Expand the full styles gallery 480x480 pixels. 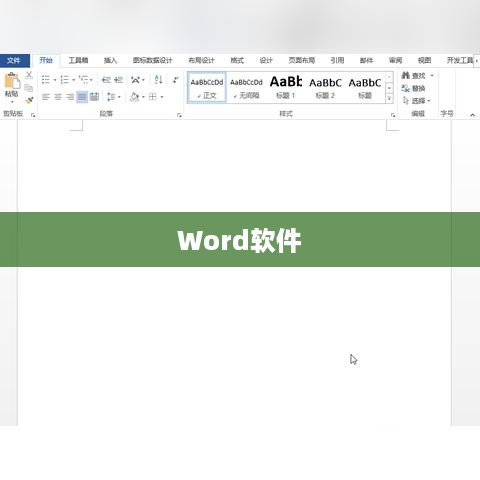(x=389, y=98)
